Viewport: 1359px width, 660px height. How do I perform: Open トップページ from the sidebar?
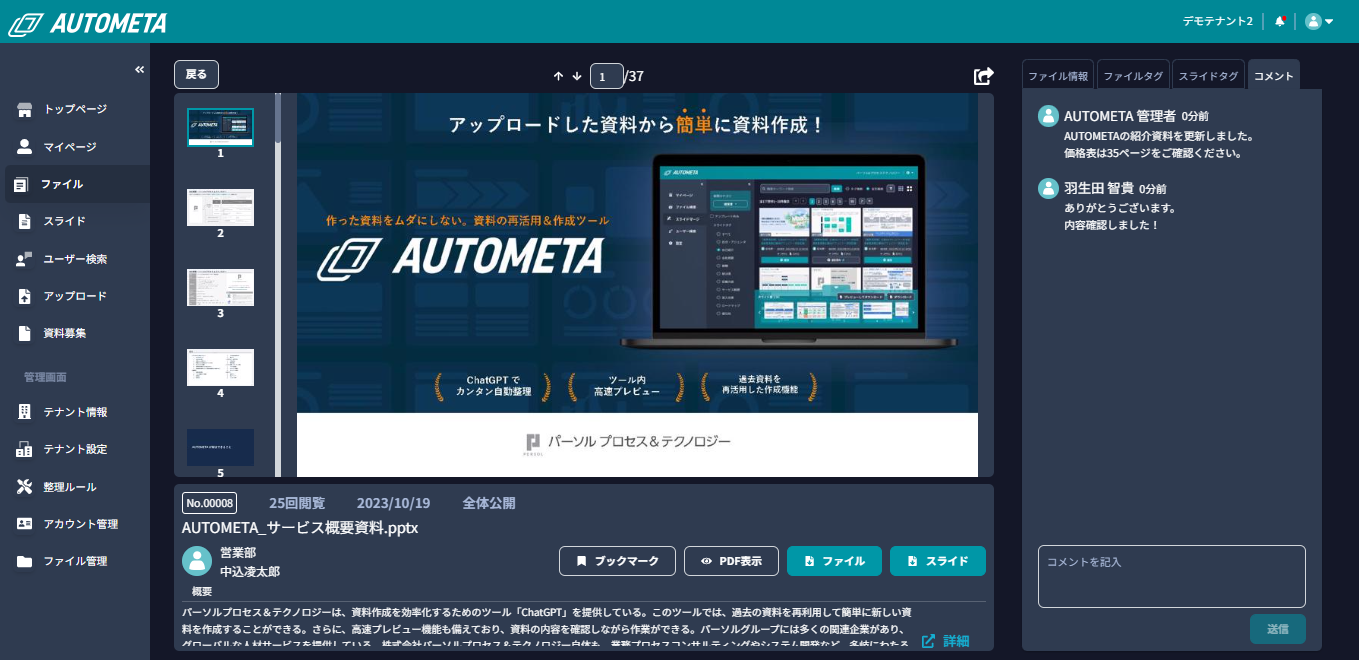point(75,109)
